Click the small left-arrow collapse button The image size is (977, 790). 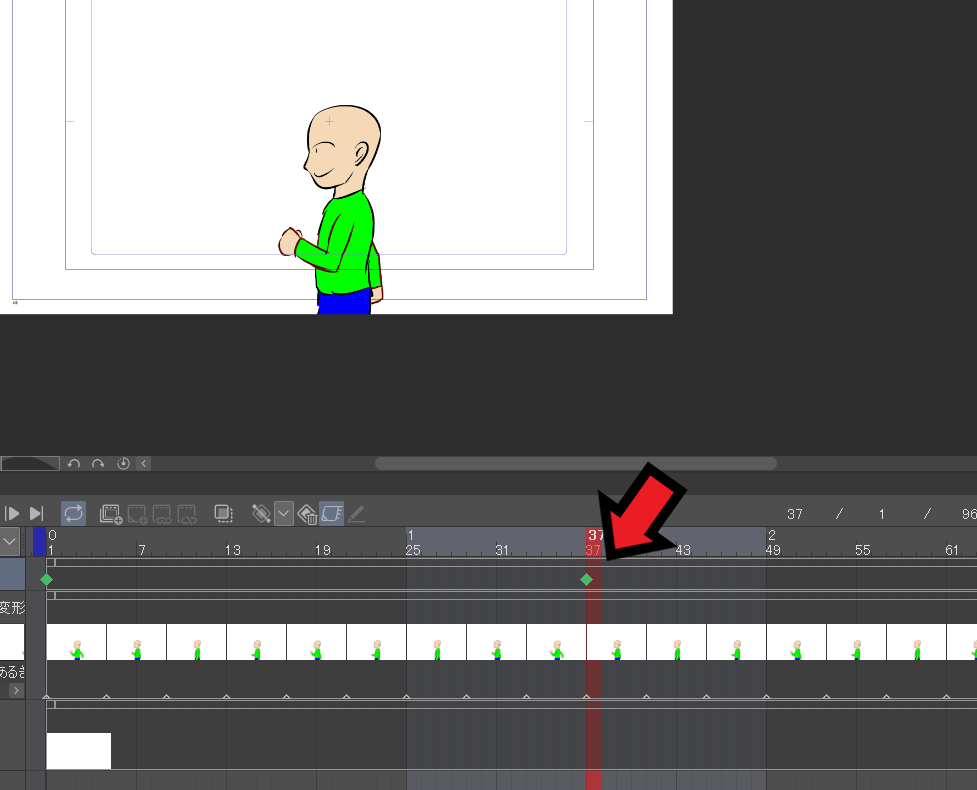pyautogui.click(x=144, y=464)
